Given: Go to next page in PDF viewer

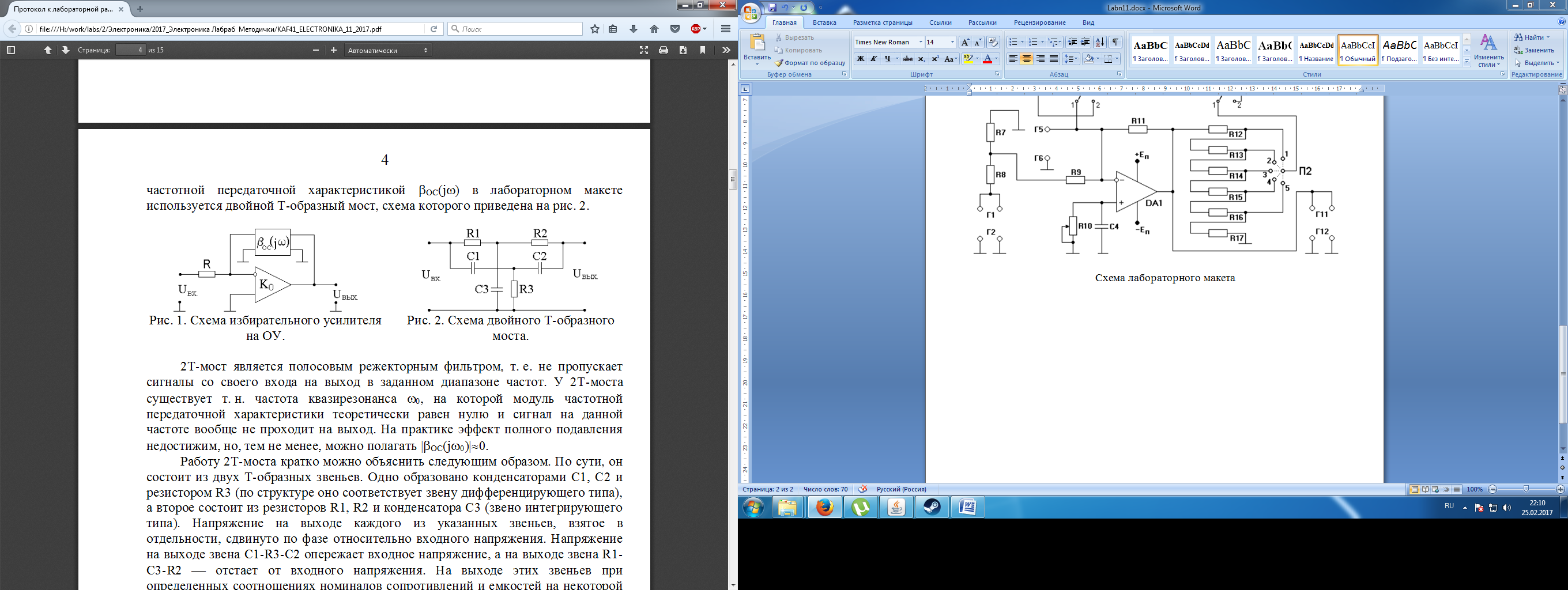Looking at the screenshot, I should (65, 50).
